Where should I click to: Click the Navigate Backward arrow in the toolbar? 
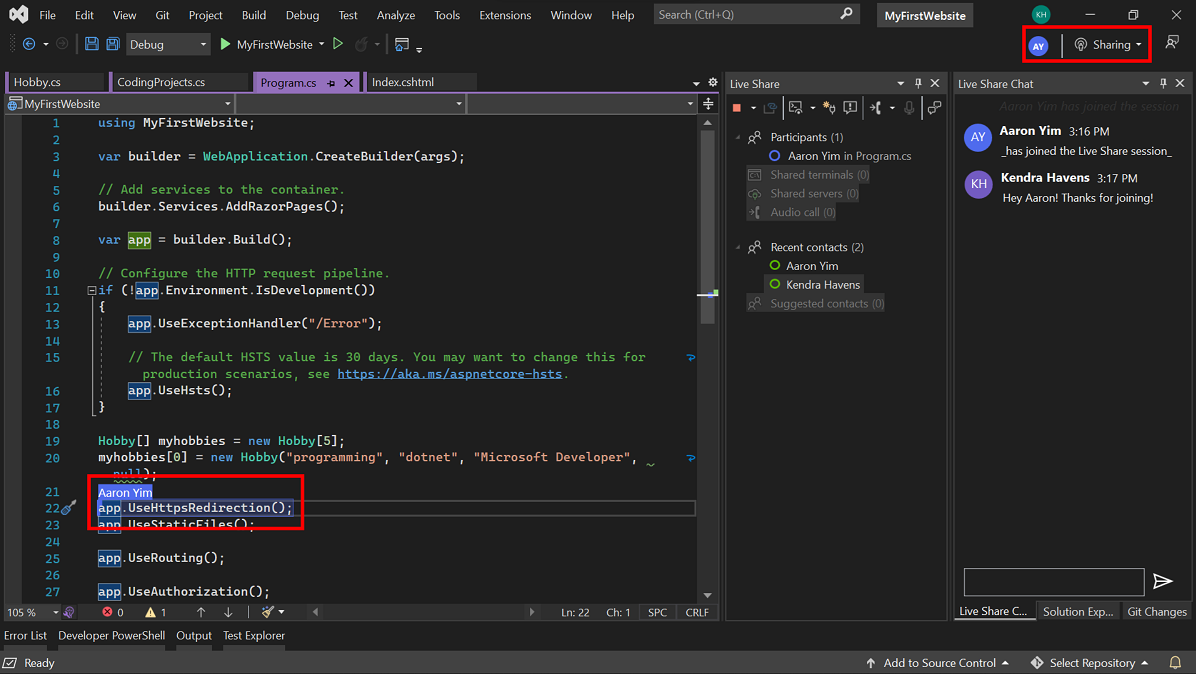click(x=29, y=44)
